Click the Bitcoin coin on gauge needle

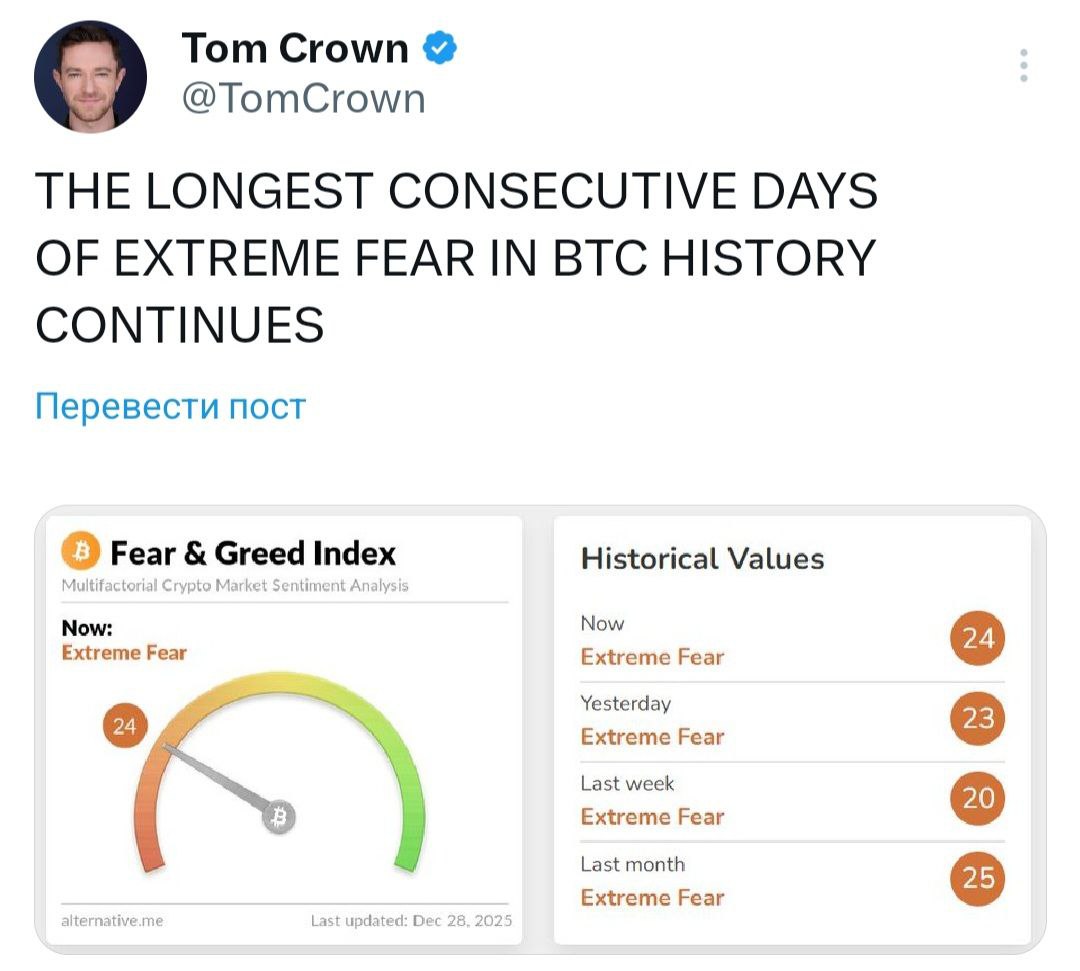point(279,818)
